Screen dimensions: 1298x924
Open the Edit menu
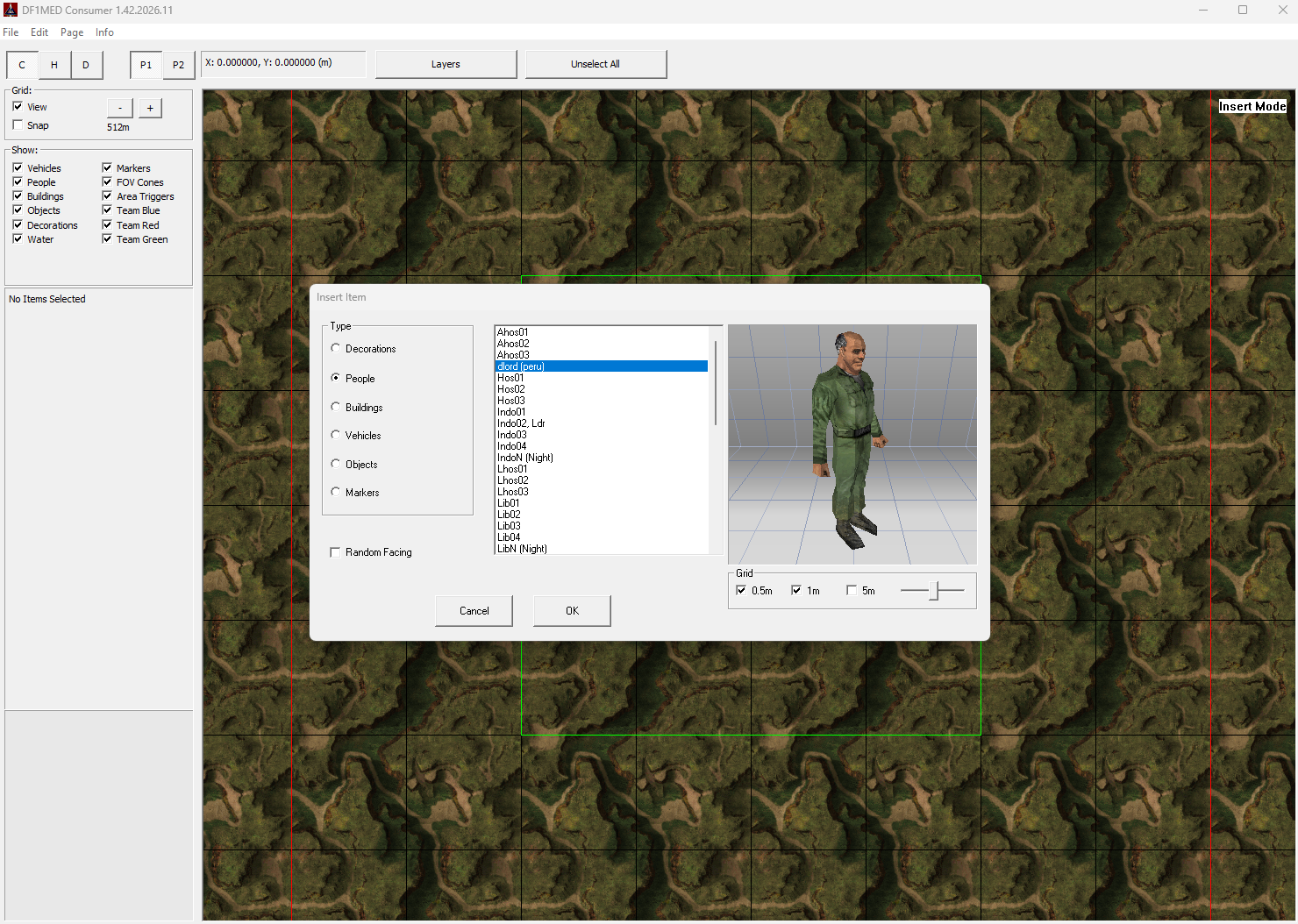pos(39,32)
